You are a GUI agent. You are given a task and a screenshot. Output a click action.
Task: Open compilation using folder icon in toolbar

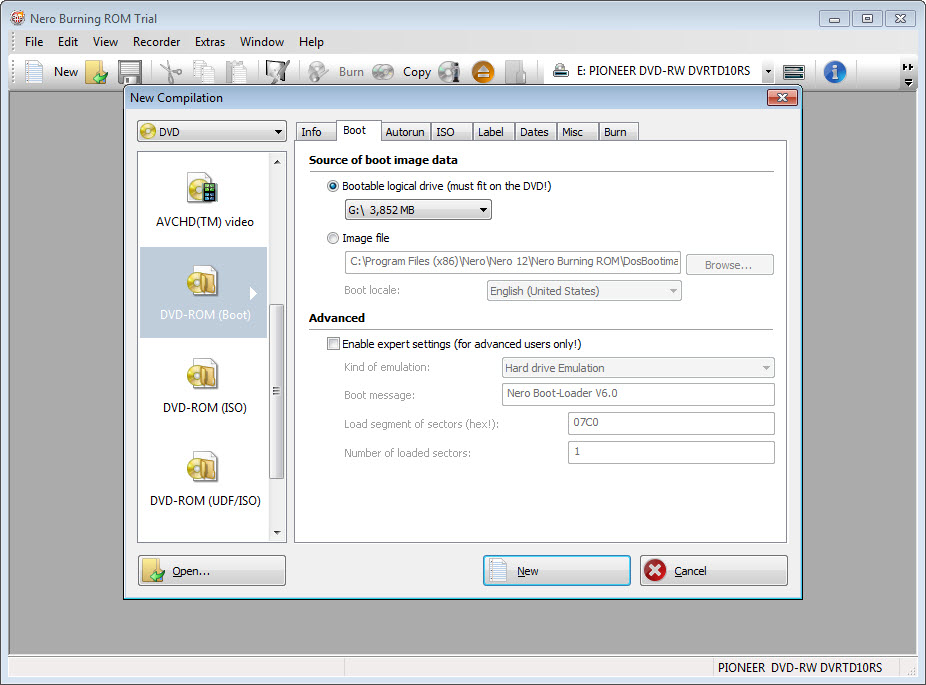pyautogui.click(x=96, y=71)
